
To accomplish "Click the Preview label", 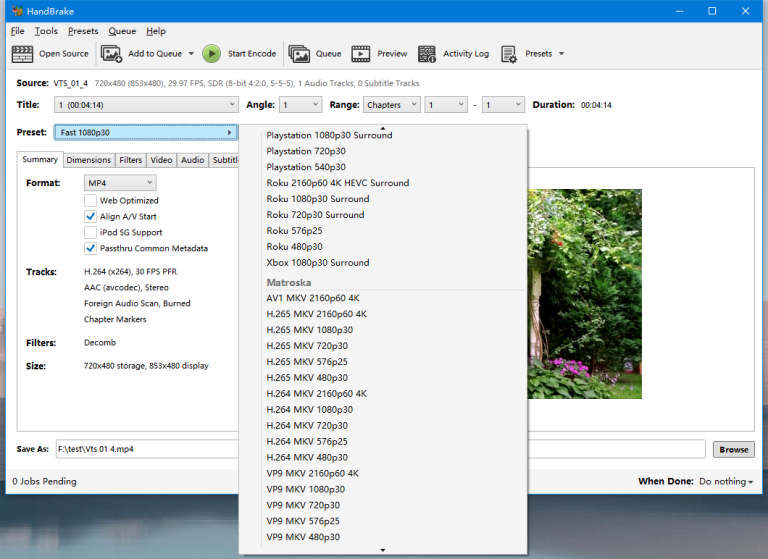I will (x=392, y=54).
